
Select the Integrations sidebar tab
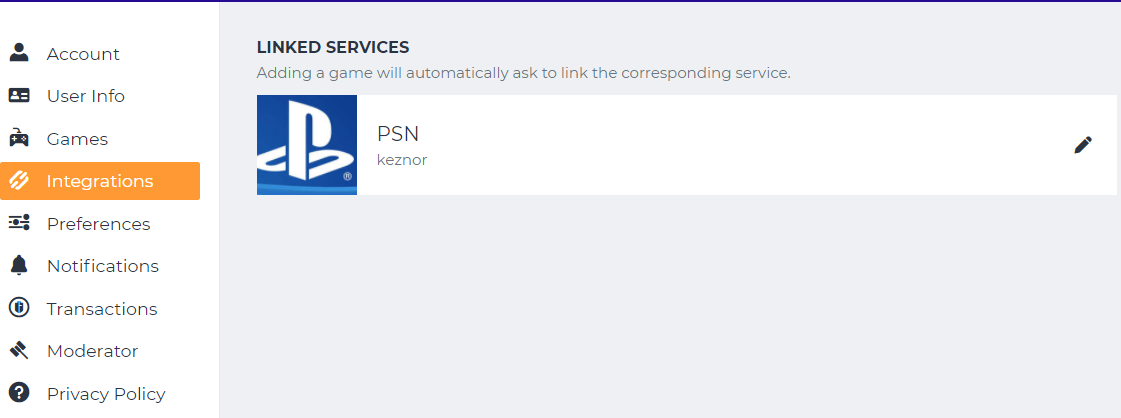[100, 181]
